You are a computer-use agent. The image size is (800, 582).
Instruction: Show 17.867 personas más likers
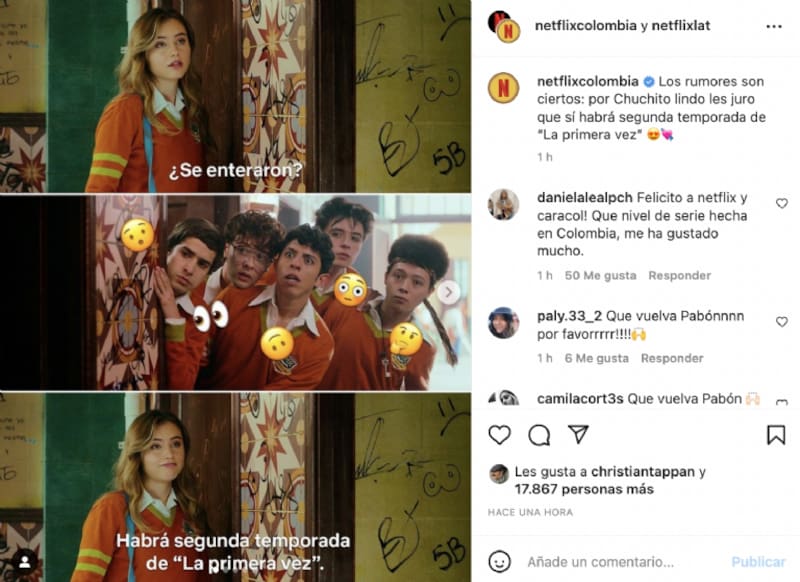pos(584,490)
